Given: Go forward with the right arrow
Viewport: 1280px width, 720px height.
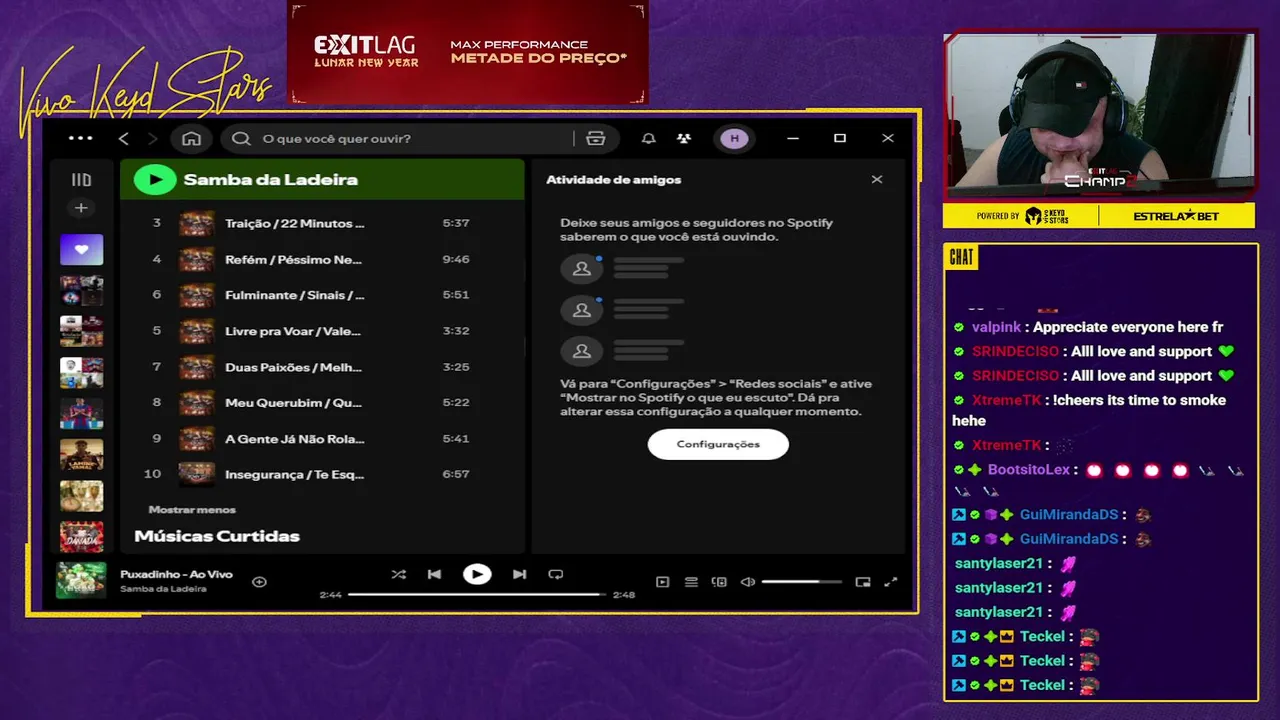Looking at the screenshot, I should (152, 138).
